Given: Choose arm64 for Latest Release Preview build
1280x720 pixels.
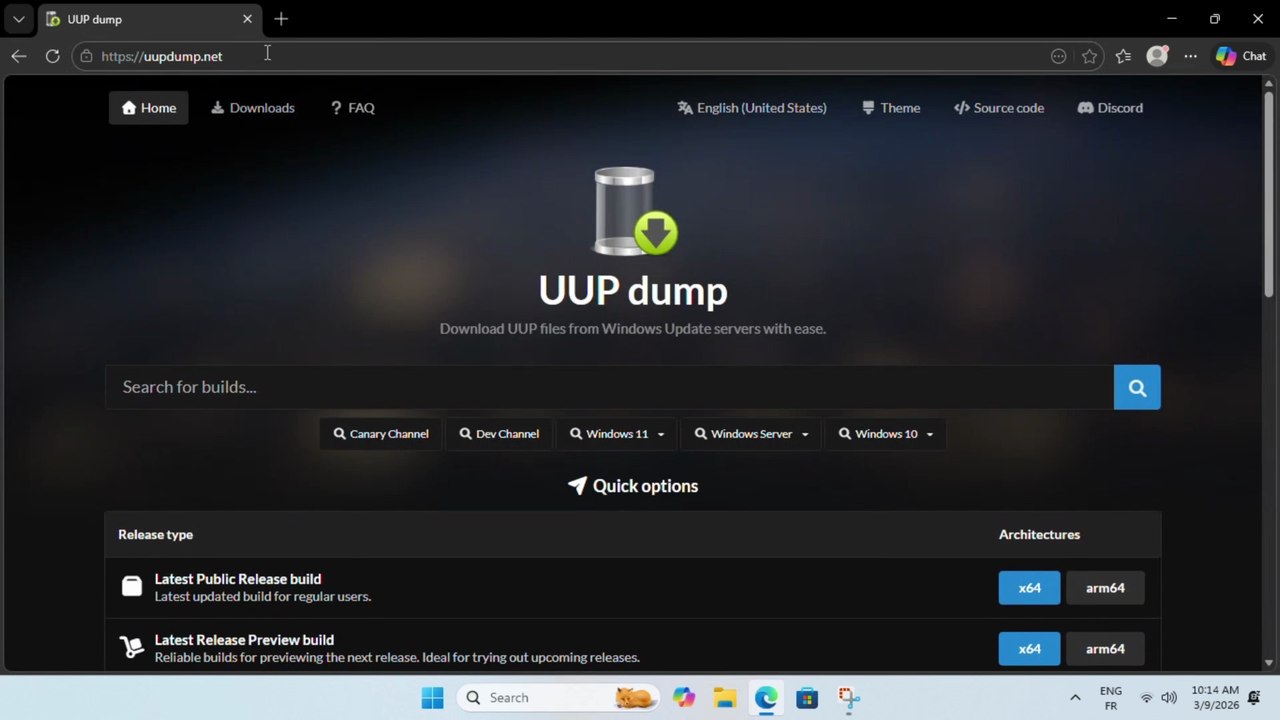Looking at the screenshot, I should pyautogui.click(x=1105, y=649).
